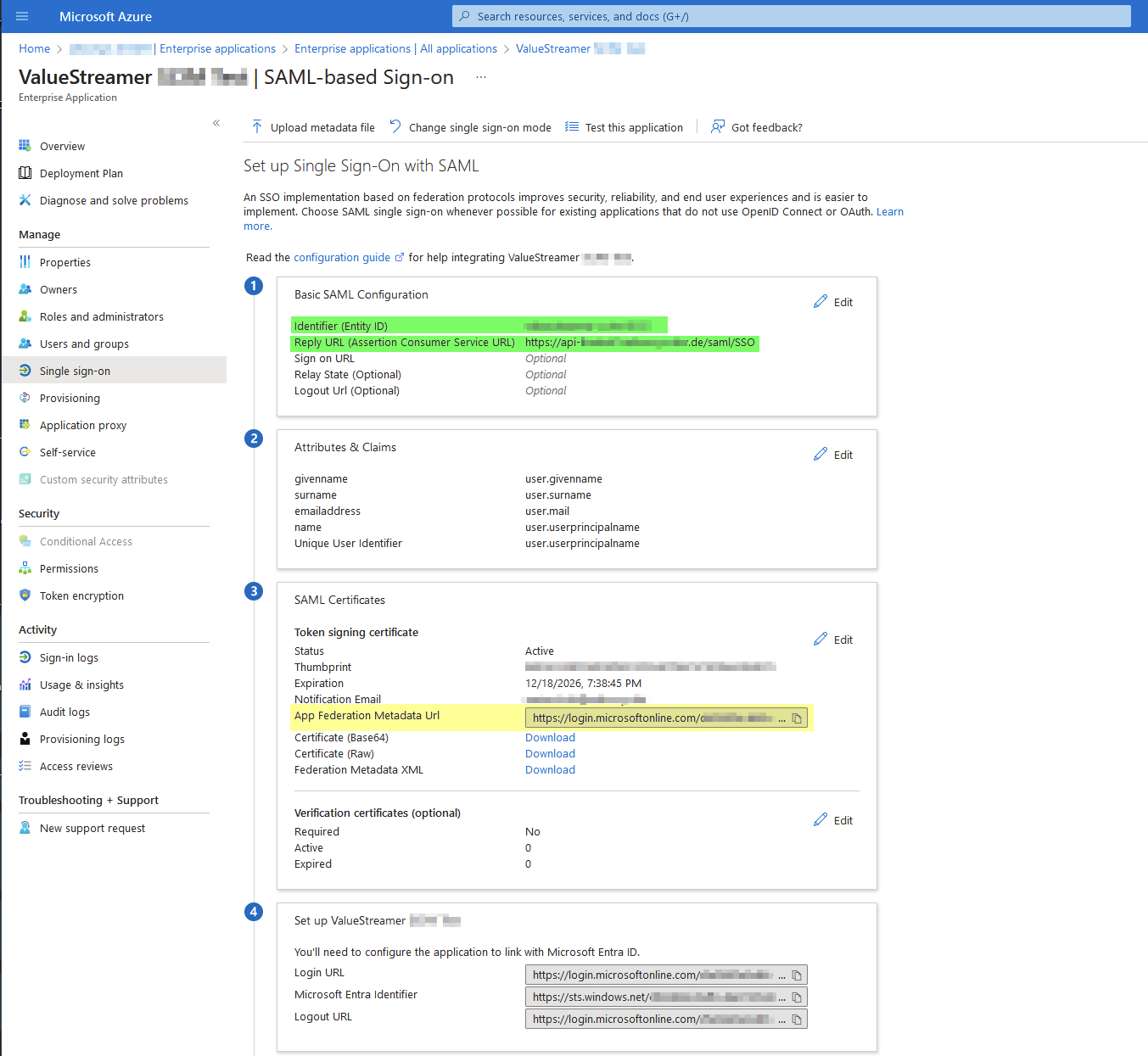
Task: Click Change single sign-on mode
Action: click(x=471, y=127)
